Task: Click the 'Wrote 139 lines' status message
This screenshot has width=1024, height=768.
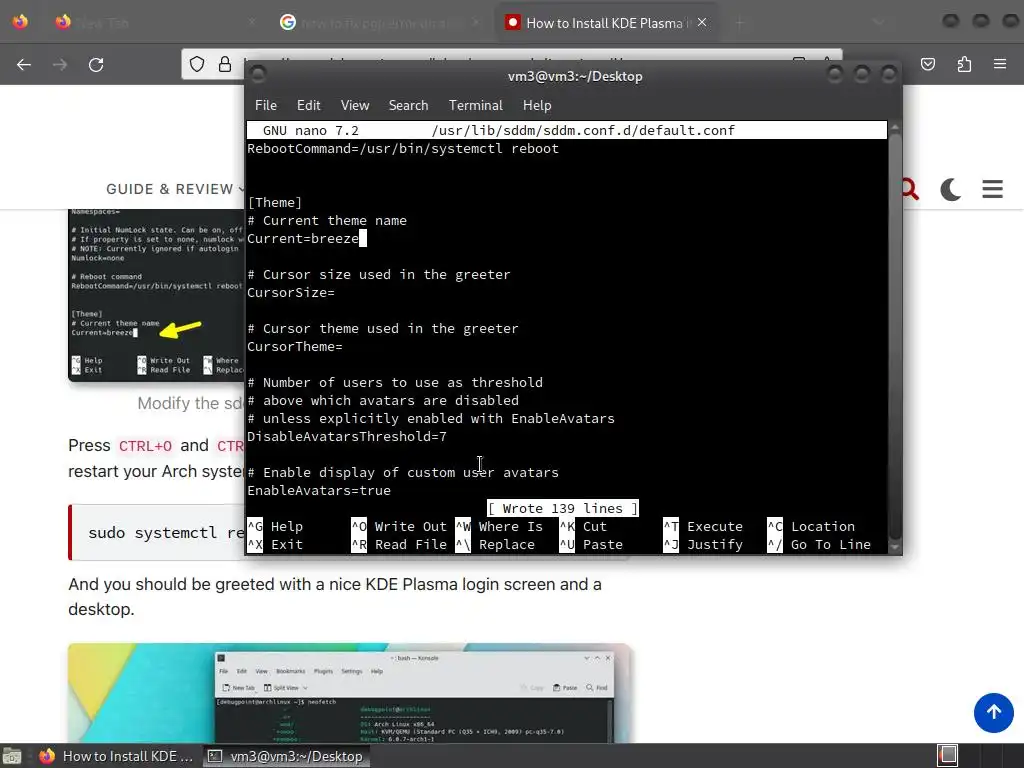Action: point(562,508)
